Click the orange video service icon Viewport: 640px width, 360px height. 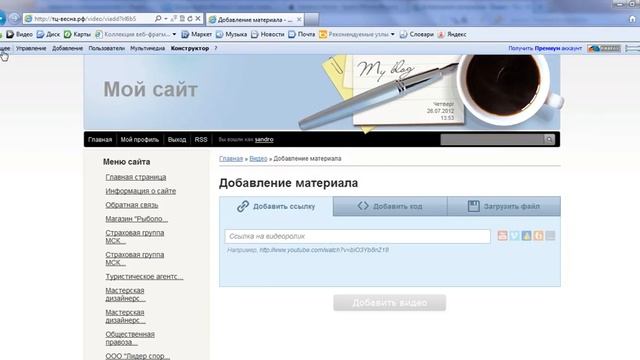coord(538,236)
